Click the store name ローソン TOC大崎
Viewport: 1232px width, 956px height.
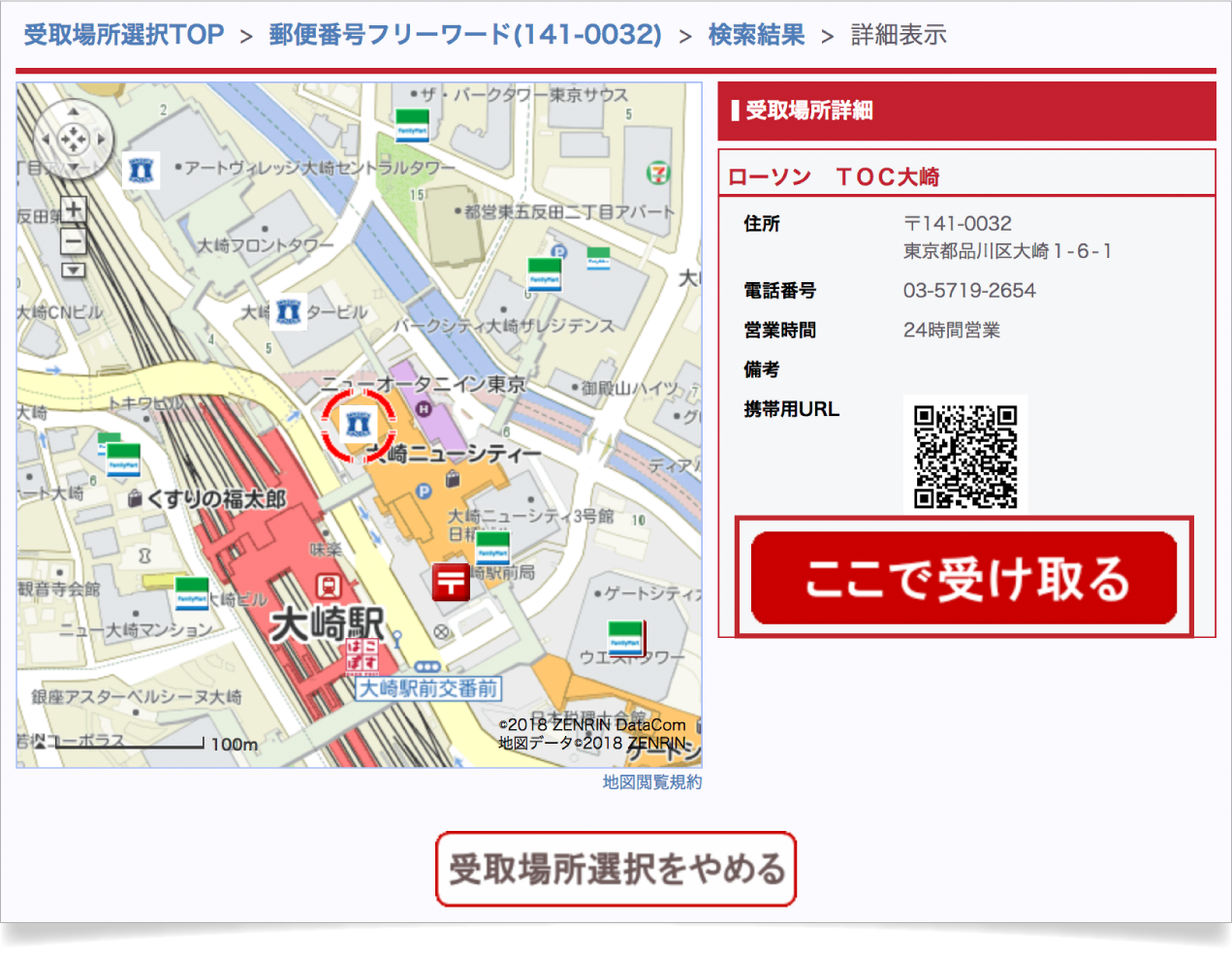coord(834,176)
